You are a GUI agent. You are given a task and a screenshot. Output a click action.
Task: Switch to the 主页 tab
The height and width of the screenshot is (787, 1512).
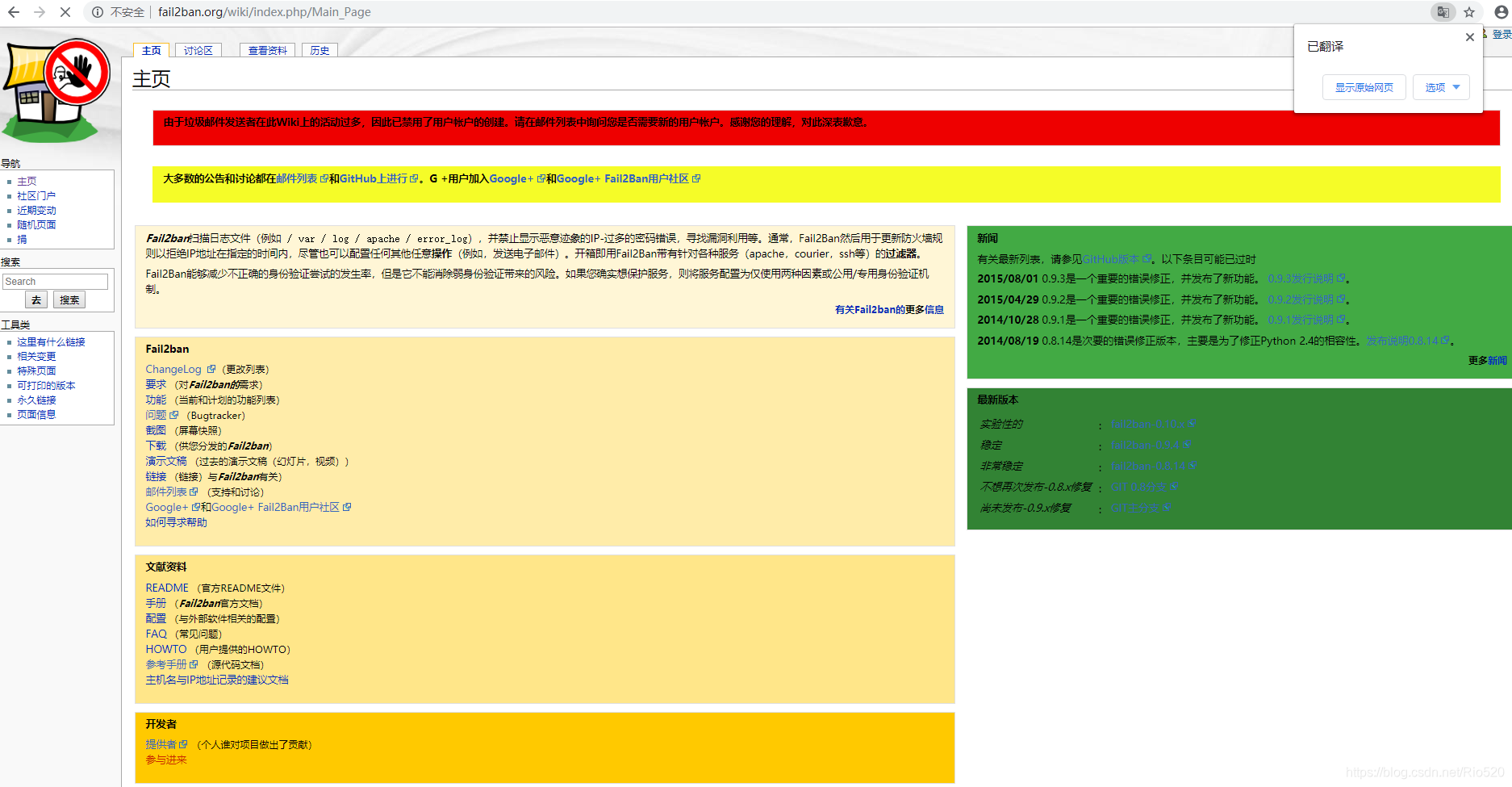[x=151, y=50]
